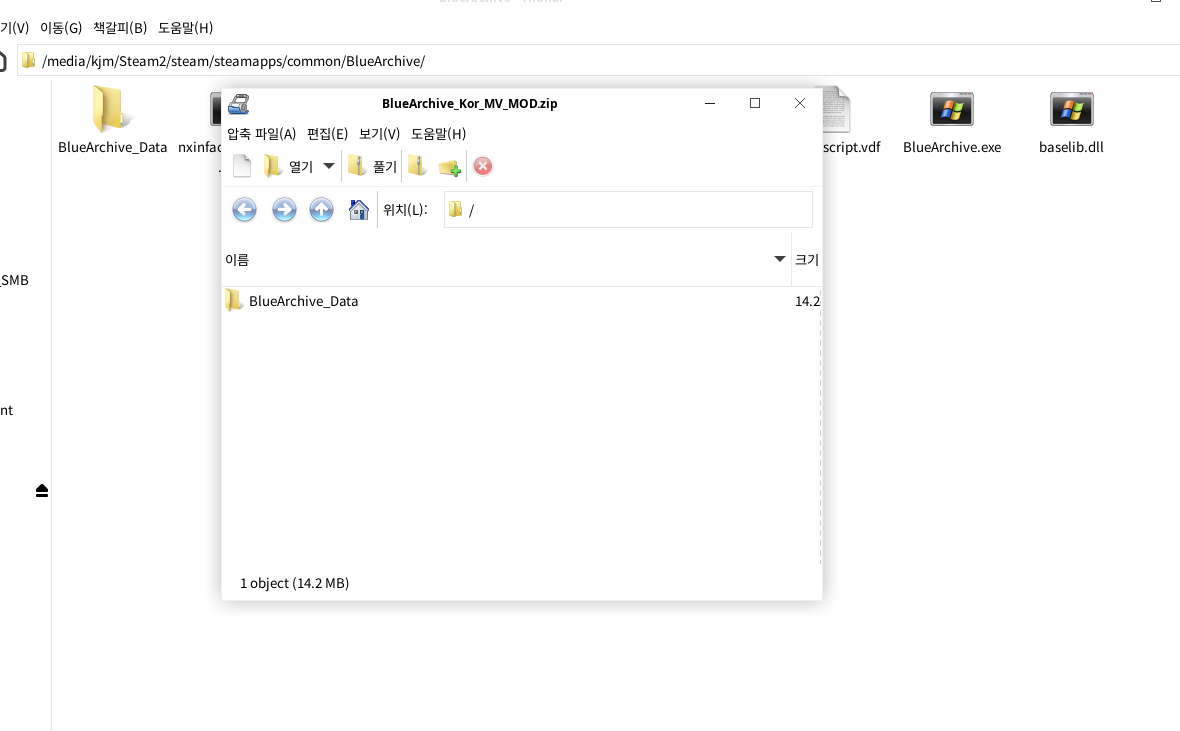Click the add folder icon with green plus
Screen dimensions: 1180x731
click(x=449, y=167)
